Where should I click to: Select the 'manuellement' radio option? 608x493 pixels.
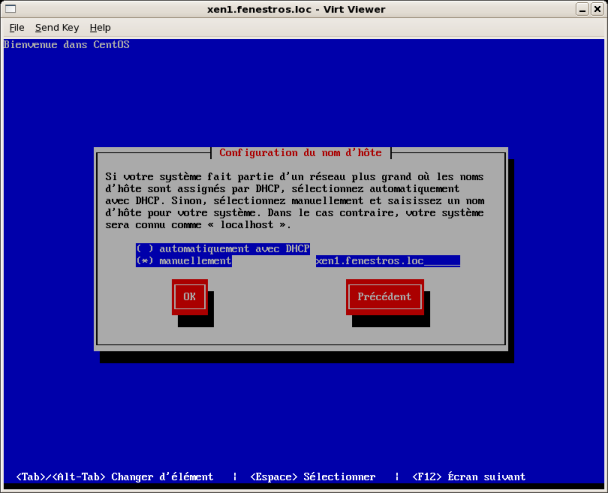(184, 261)
